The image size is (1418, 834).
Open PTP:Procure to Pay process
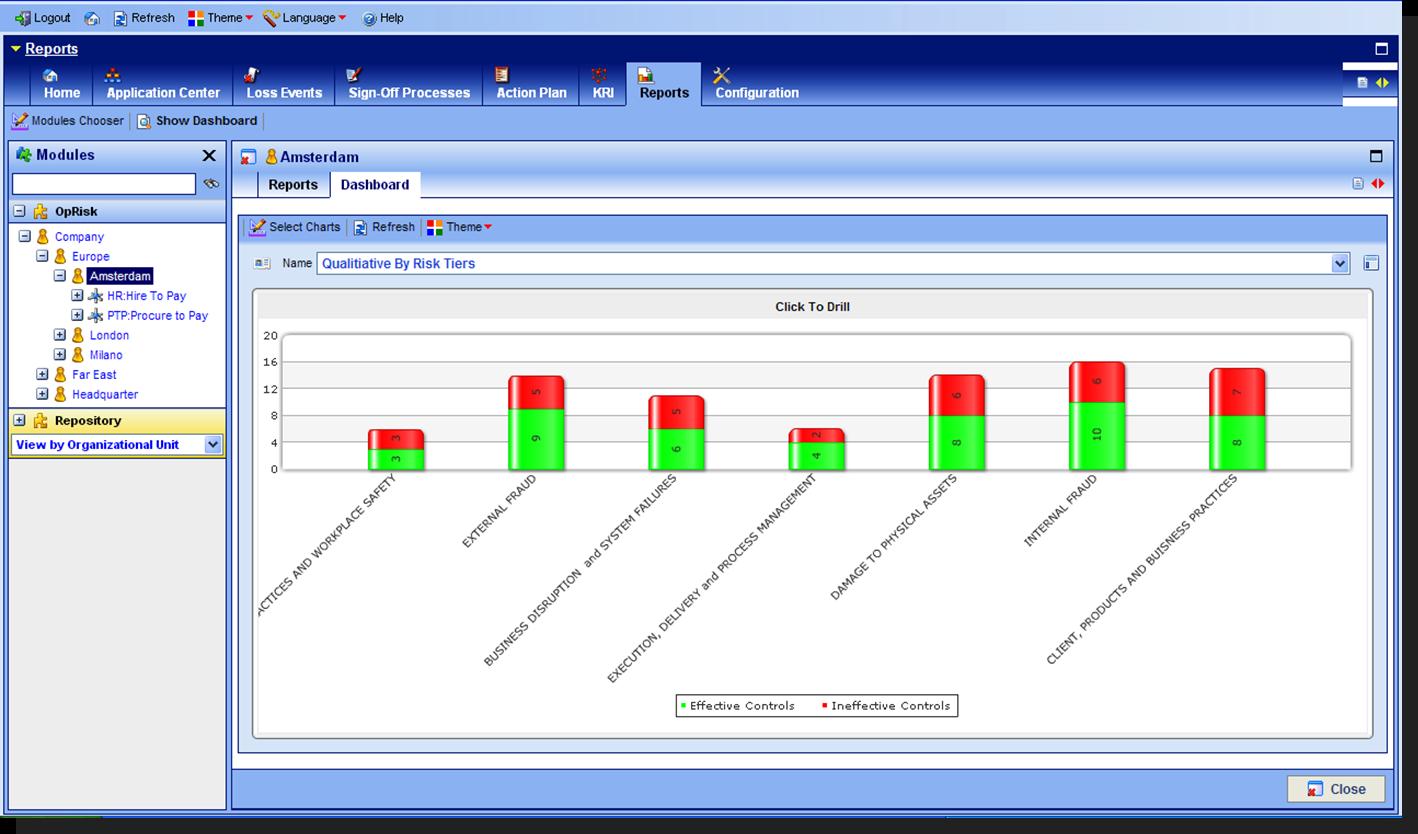tap(157, 316)
